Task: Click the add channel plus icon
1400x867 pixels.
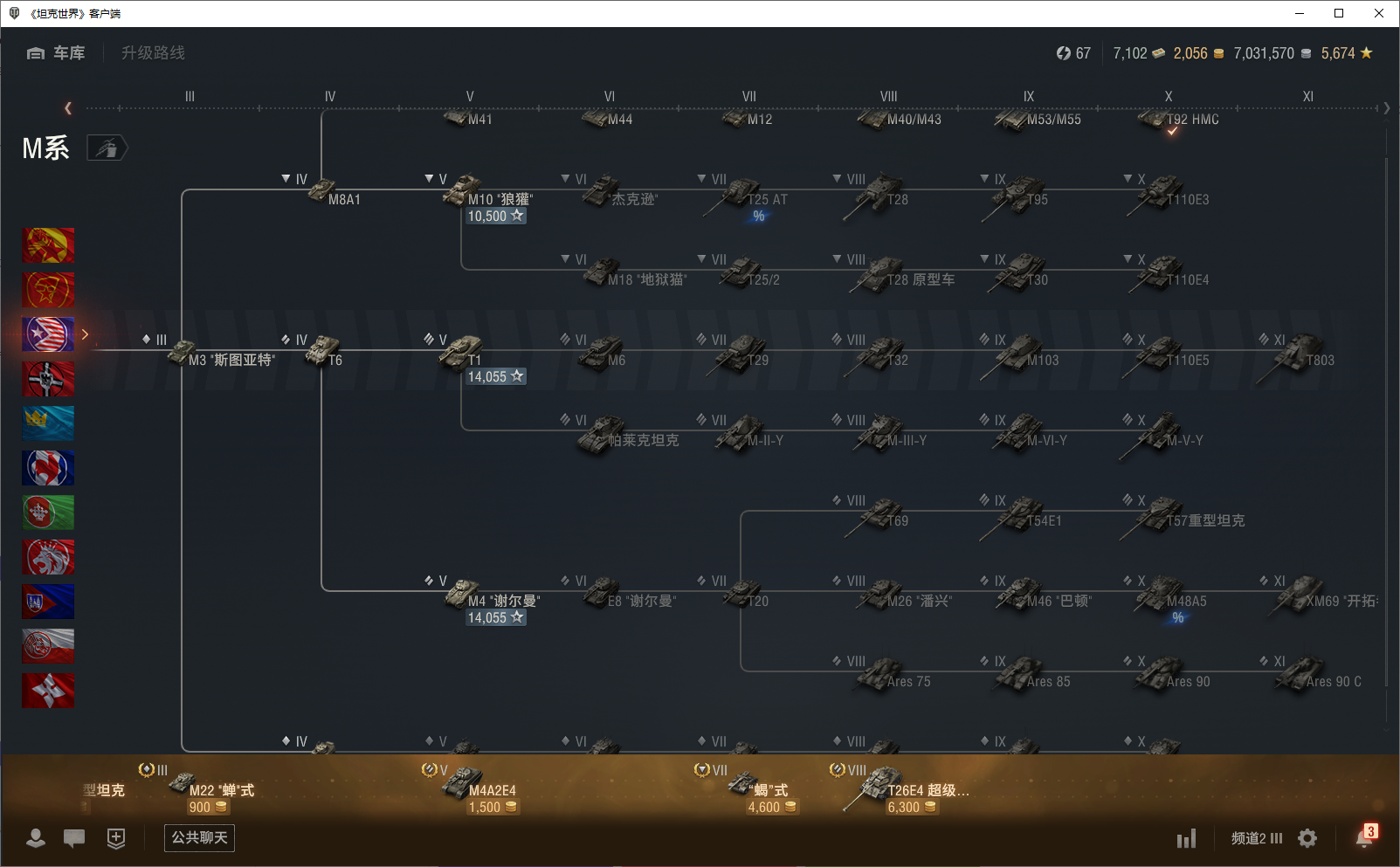Action: point(116,838)
